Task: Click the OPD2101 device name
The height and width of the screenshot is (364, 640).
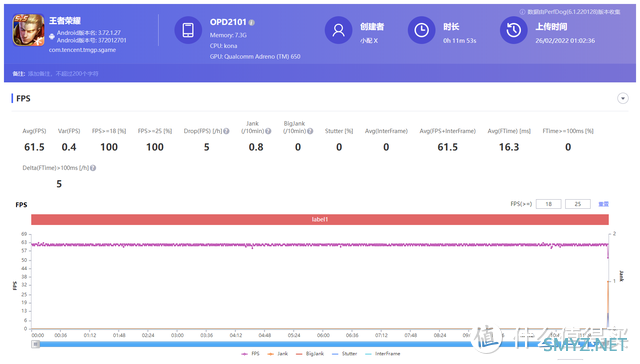Action: pos(228,22)
